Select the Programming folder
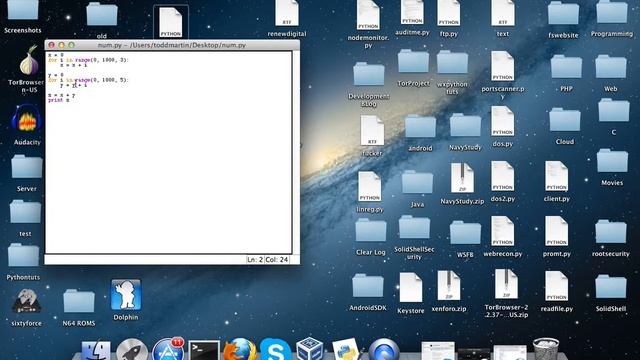The image size is (640, 360). pos(612,12)
